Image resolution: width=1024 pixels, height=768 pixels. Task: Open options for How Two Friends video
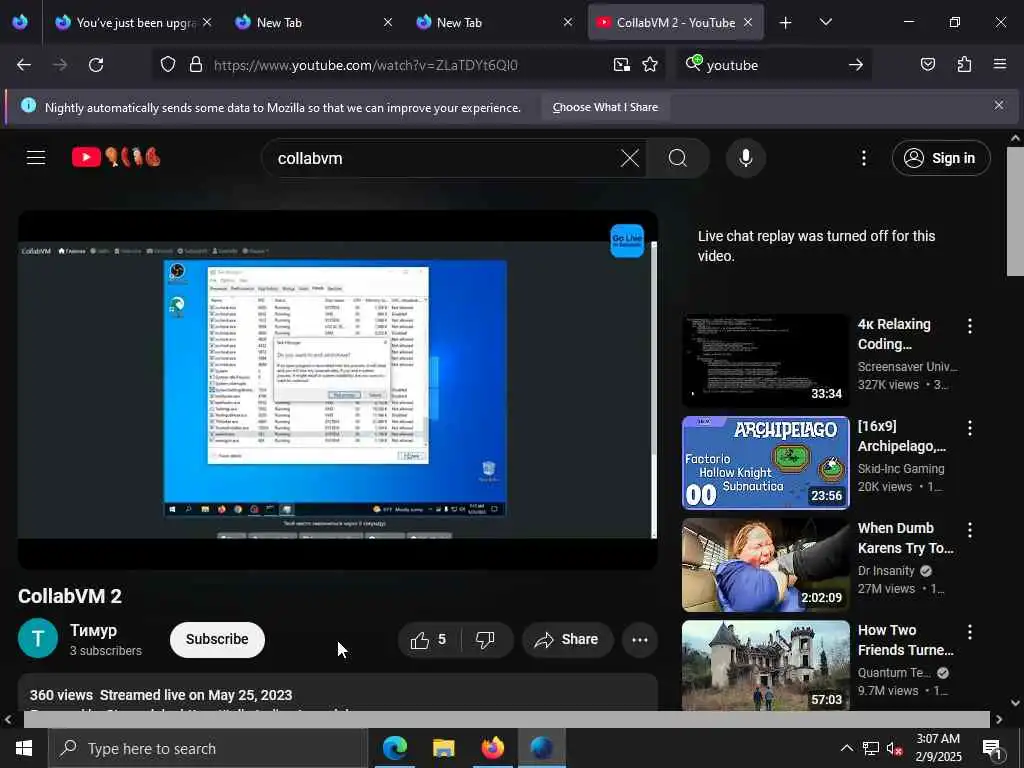969,632
